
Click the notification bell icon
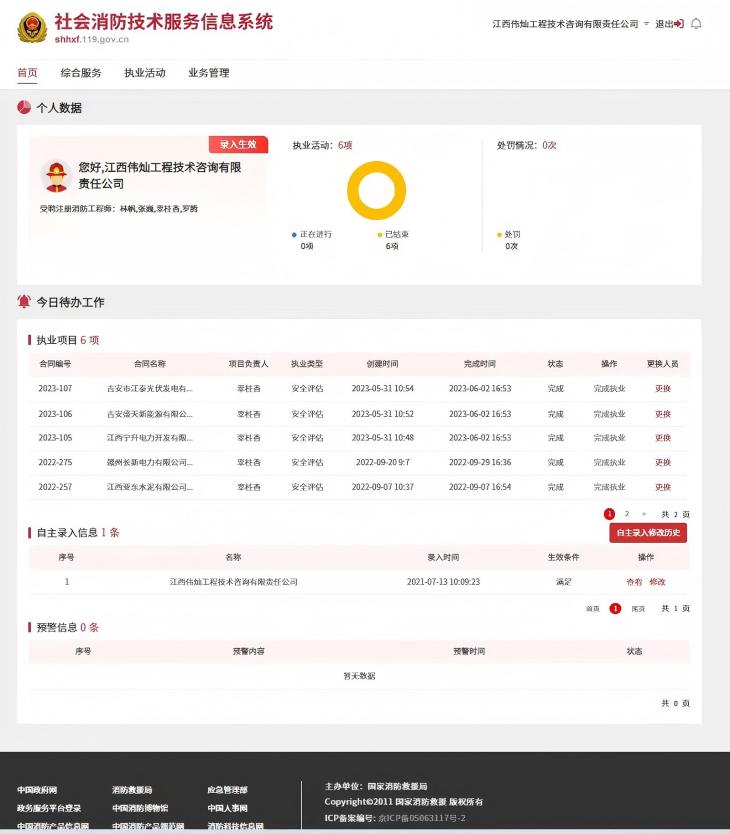[697, 24]
